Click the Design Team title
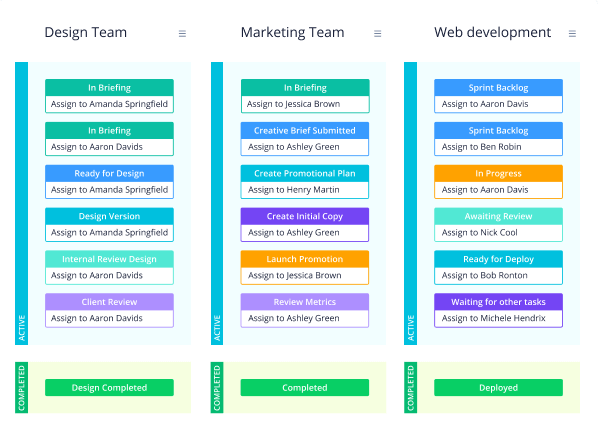The height and width of the screenshot is (437, 598). click(x=86, y=32)
